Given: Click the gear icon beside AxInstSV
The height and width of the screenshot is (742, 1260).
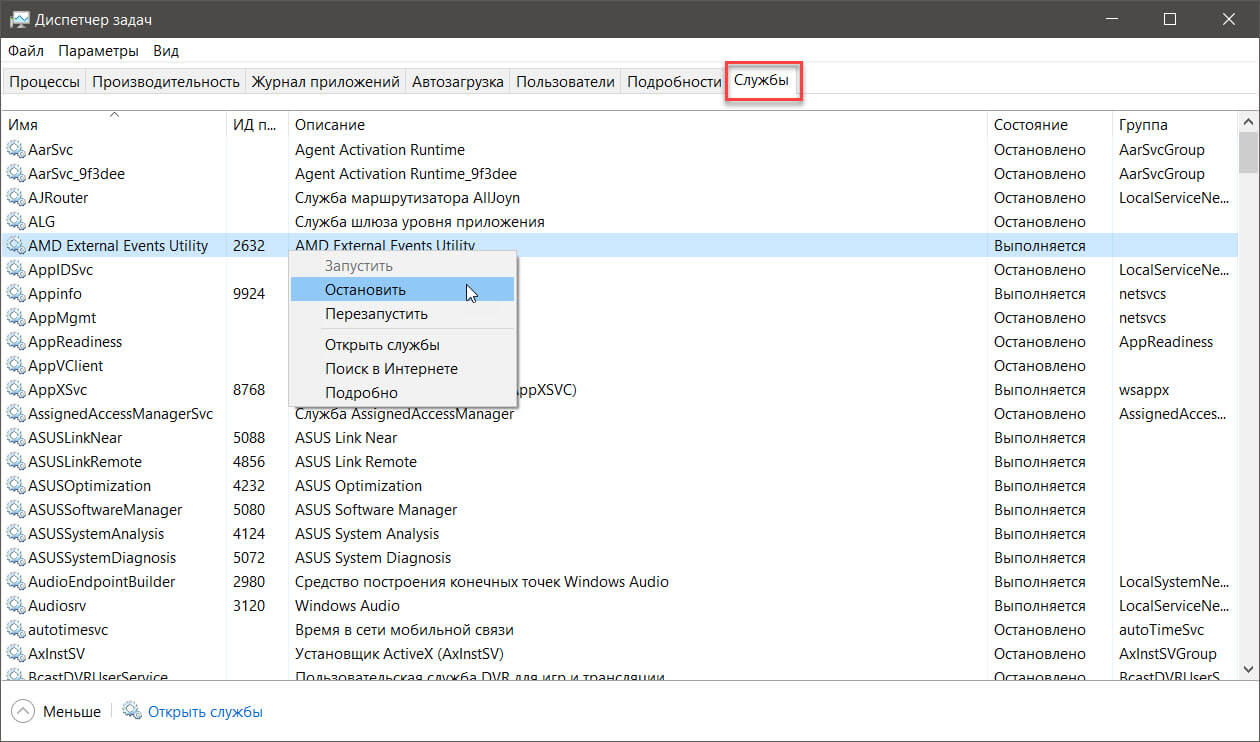Looking at the screenshot, I should tap(16, 654).
